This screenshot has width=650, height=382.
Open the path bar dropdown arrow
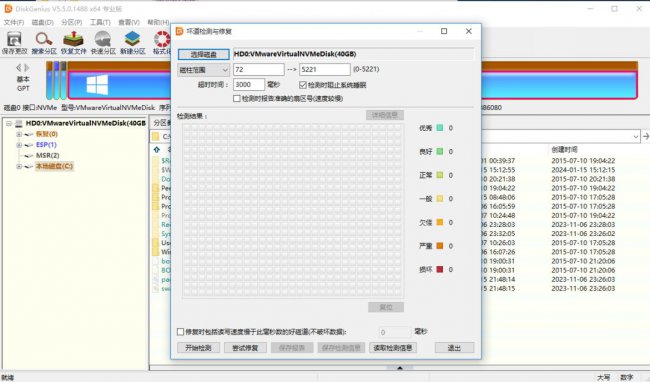[x=636, y=136]
